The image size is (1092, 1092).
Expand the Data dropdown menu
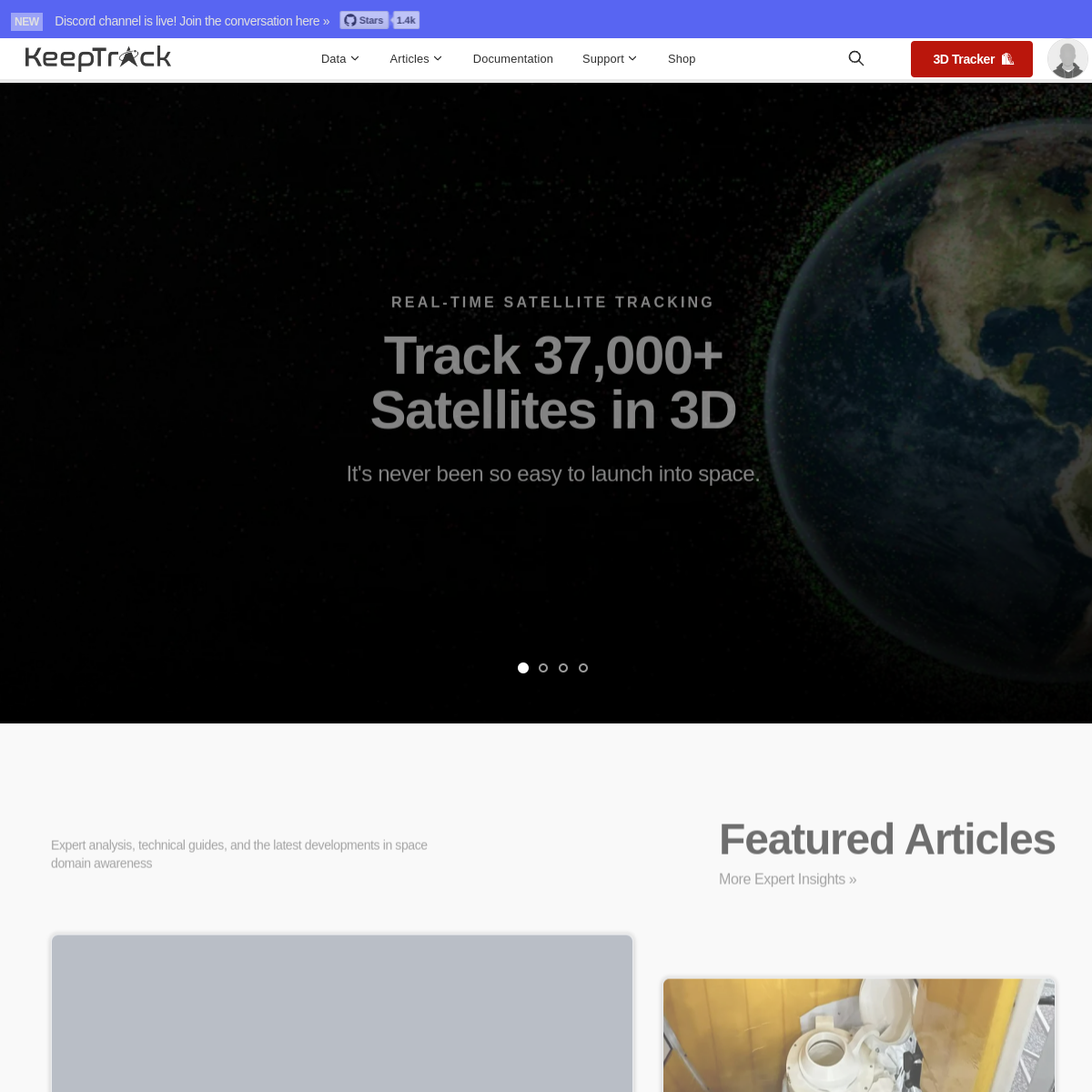click(339, 58)
